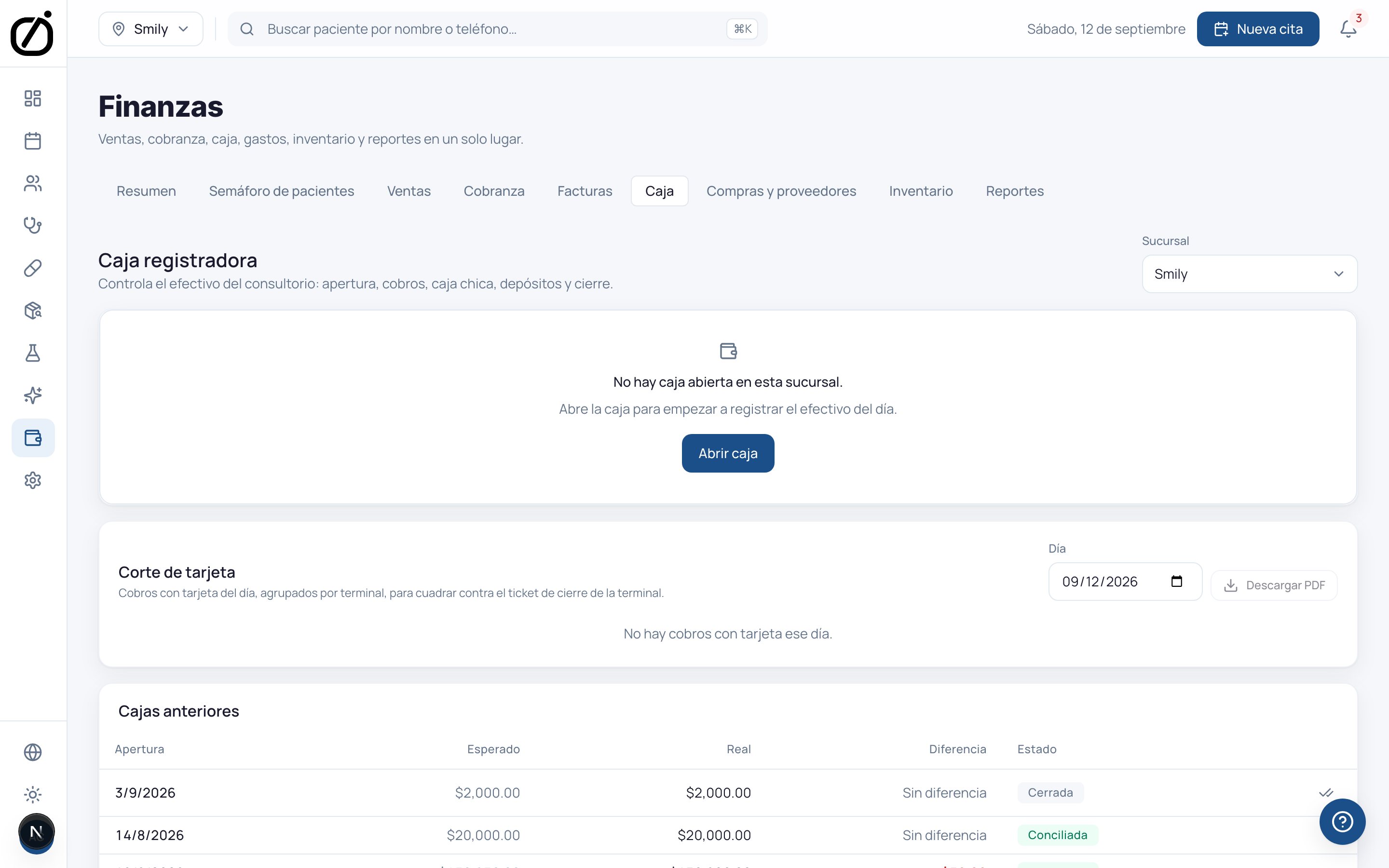This screenshot has height=868, width=1389.
Task: Open Compras y proveedores tab
Action: click(781, 191)
